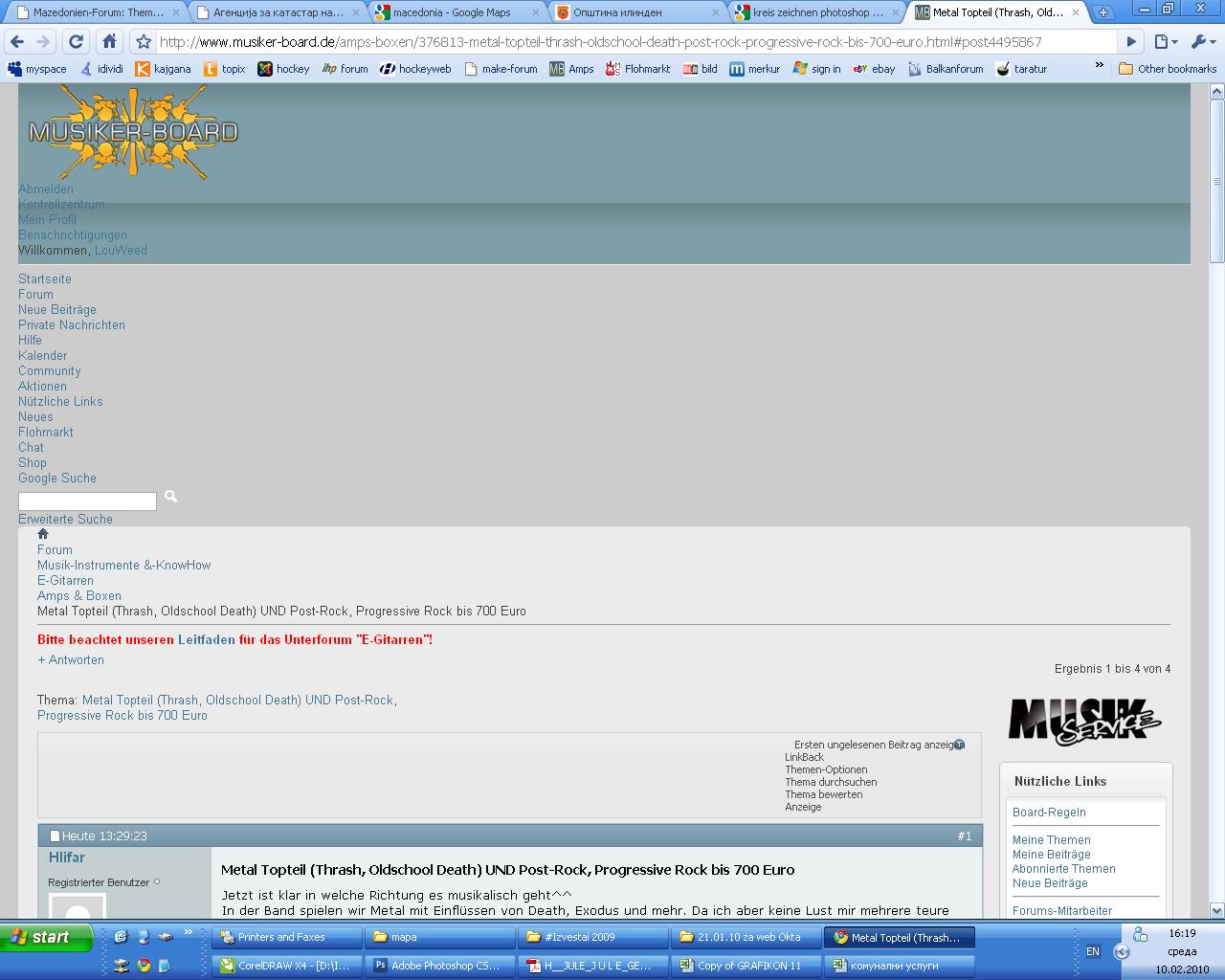Open the browser Page menu

coord(1165,42)
